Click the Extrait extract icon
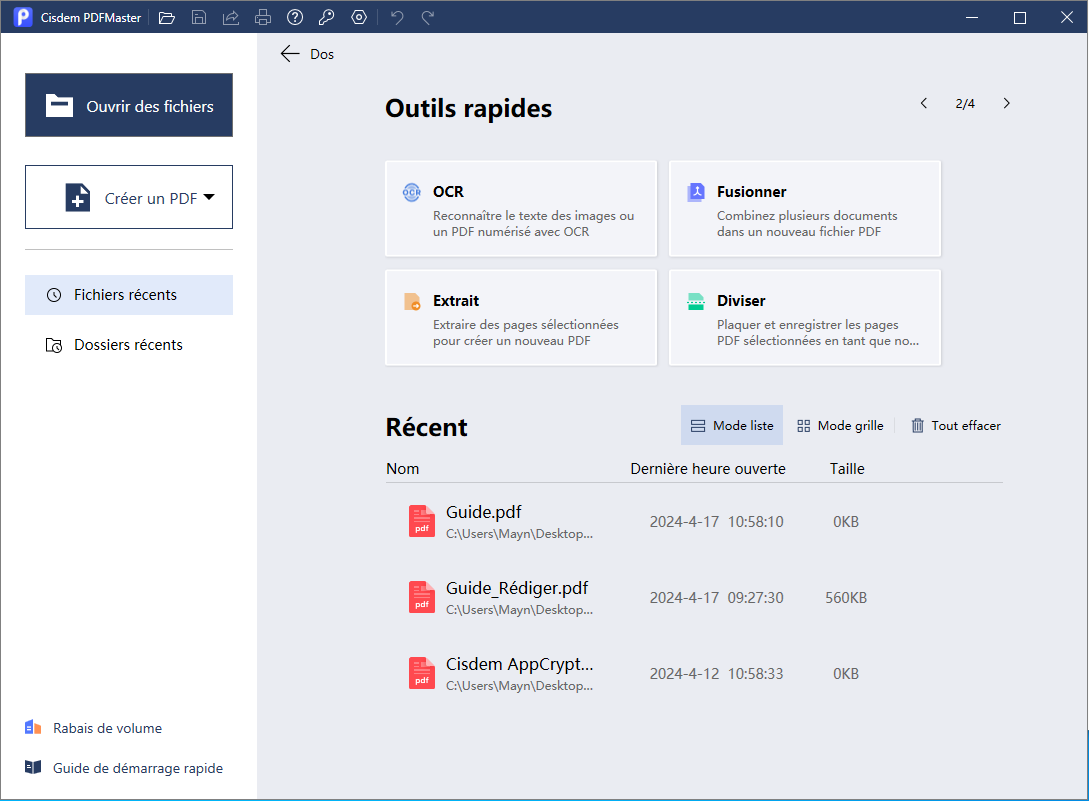 (x=412, y=302)
